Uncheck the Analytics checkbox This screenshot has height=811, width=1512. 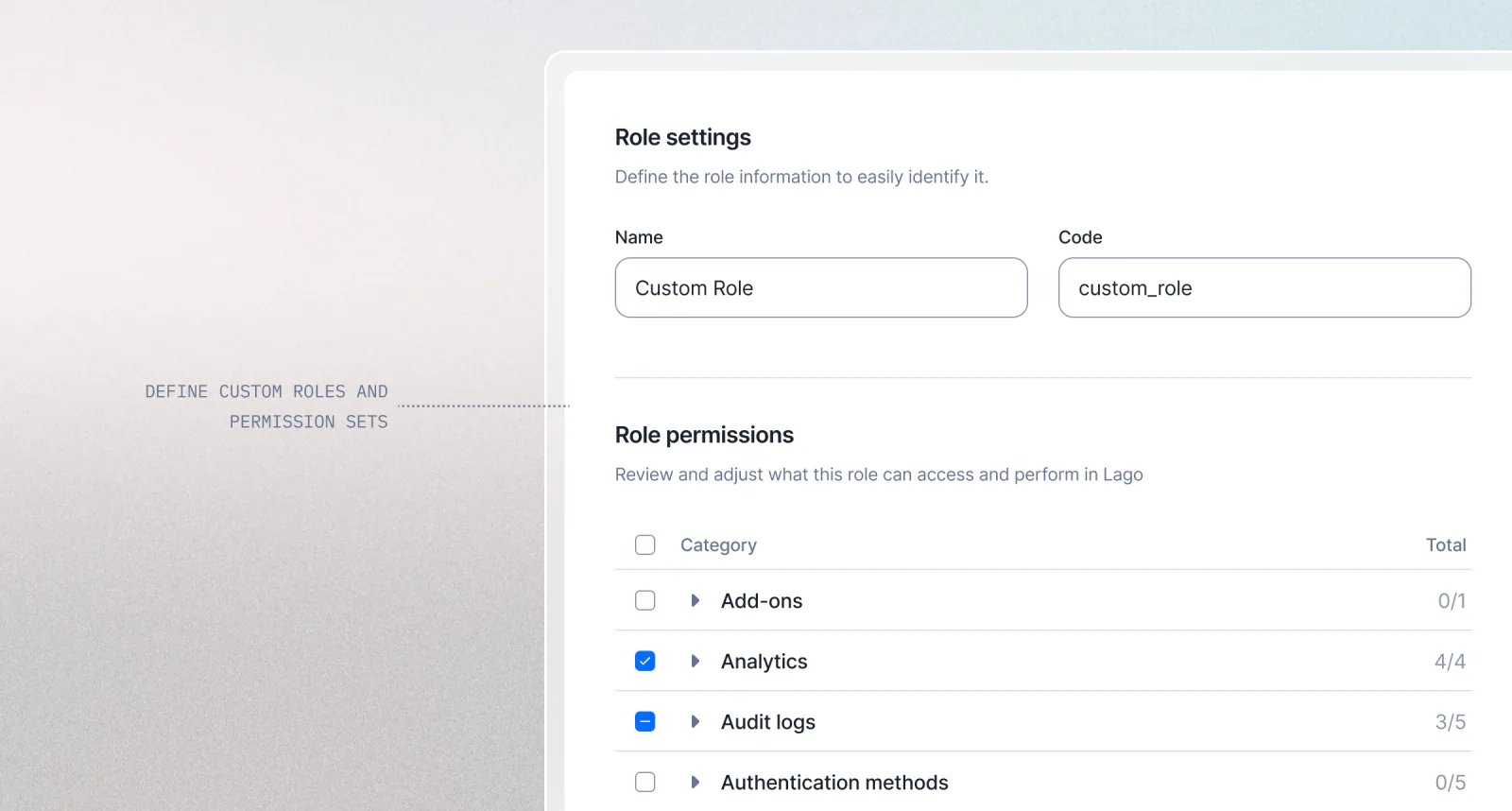pyautogui.click(x=645, y=661)
